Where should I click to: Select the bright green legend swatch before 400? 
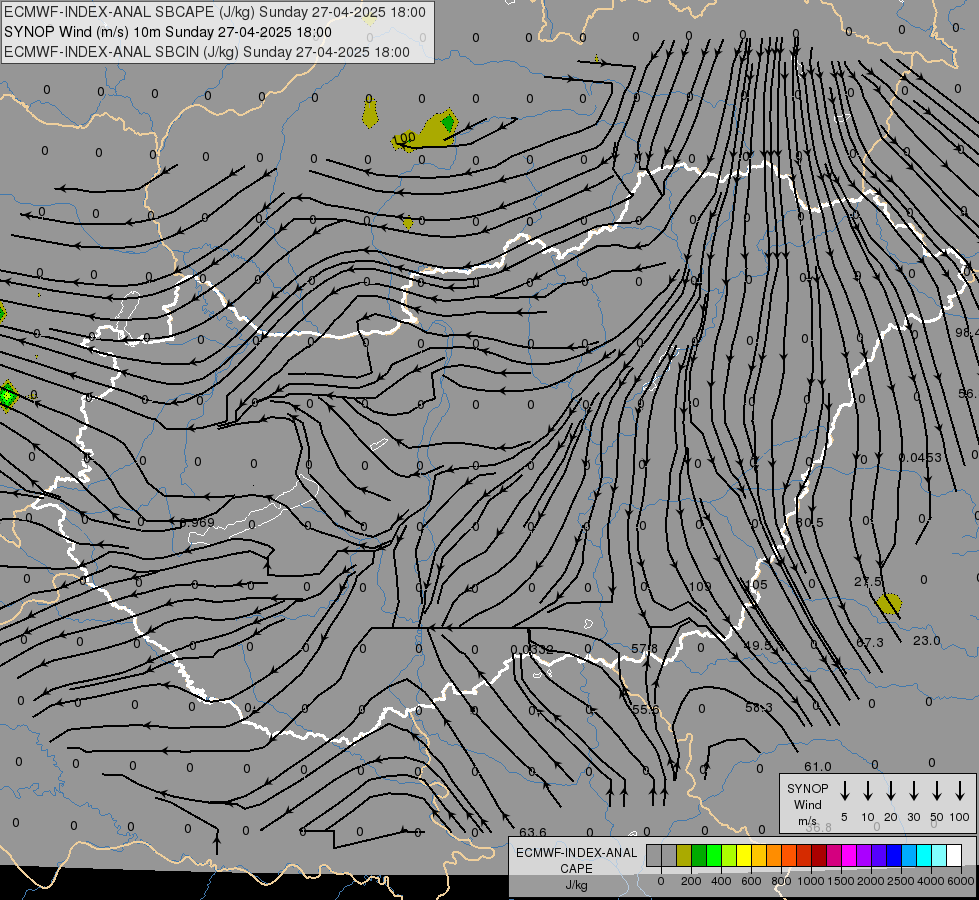[x=714, y=855]
